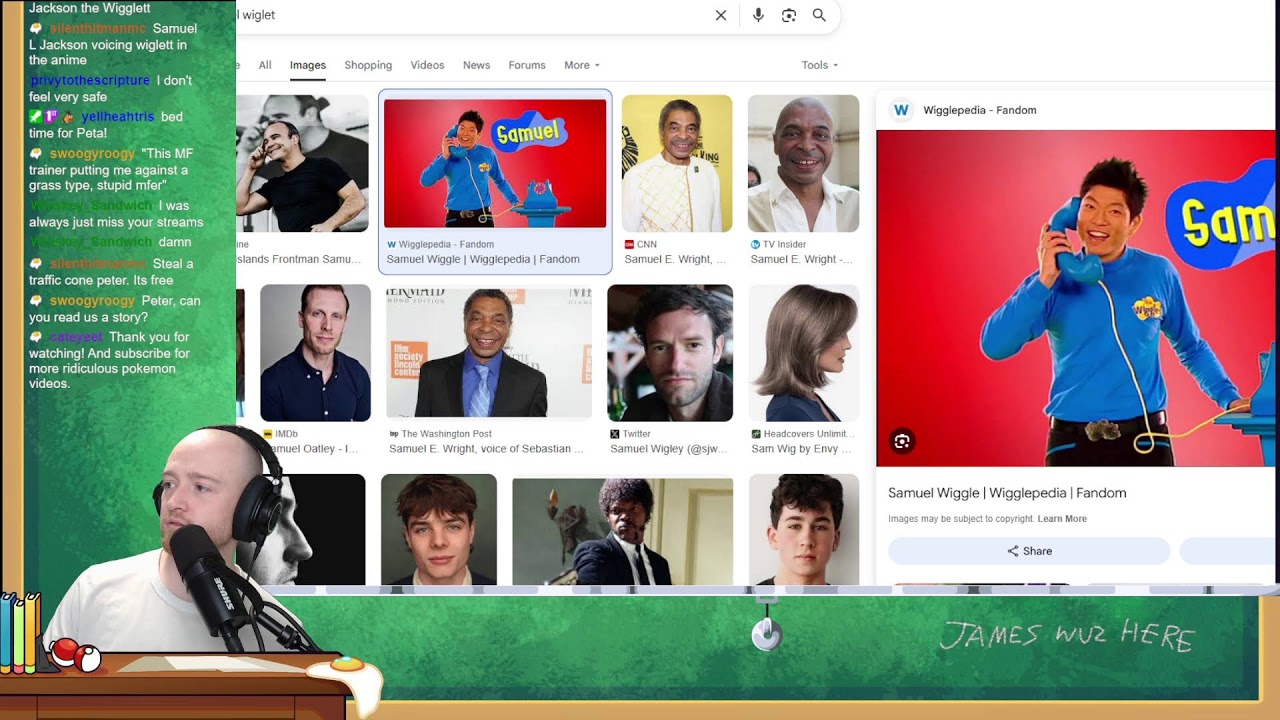The height and width of the screenshot is (720, 1280).
Task: Click the Lens icon on the large preview image
Action: [902, 441]
